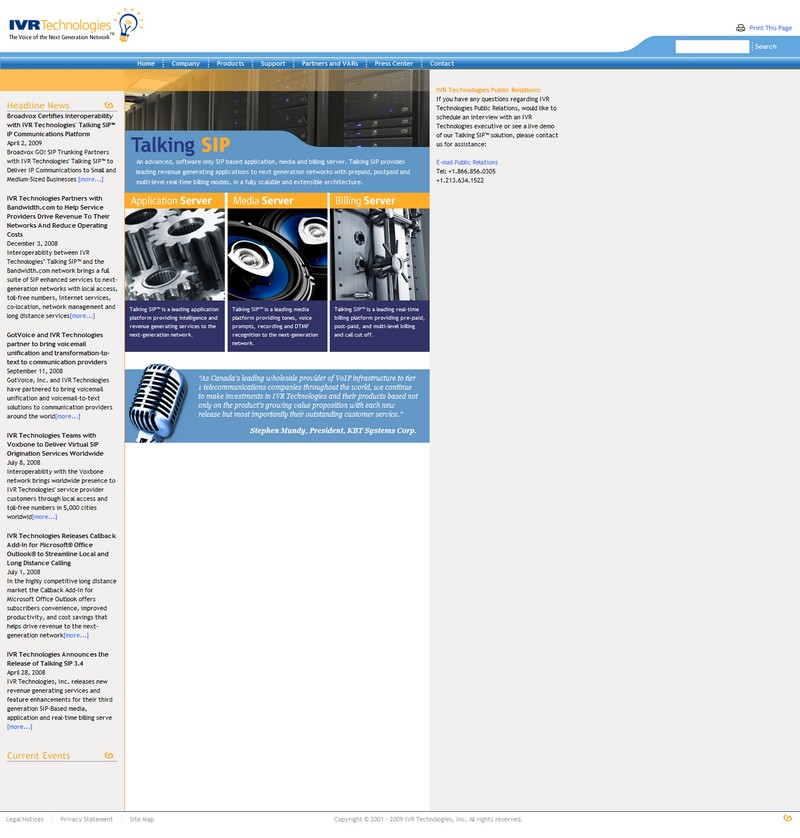Open the Headline News swirl icon
Screen dimensions: 800x838
pos(109,105)
